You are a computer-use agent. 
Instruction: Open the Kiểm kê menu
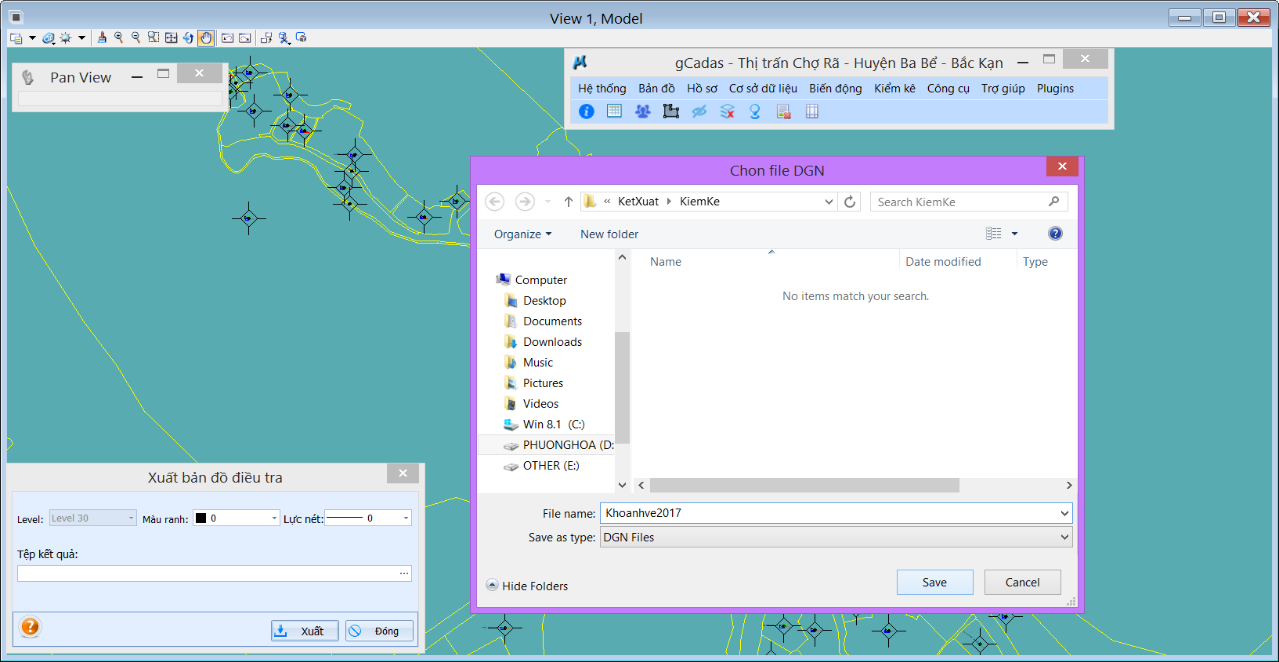pyautogui.click(x=894, y=88)
